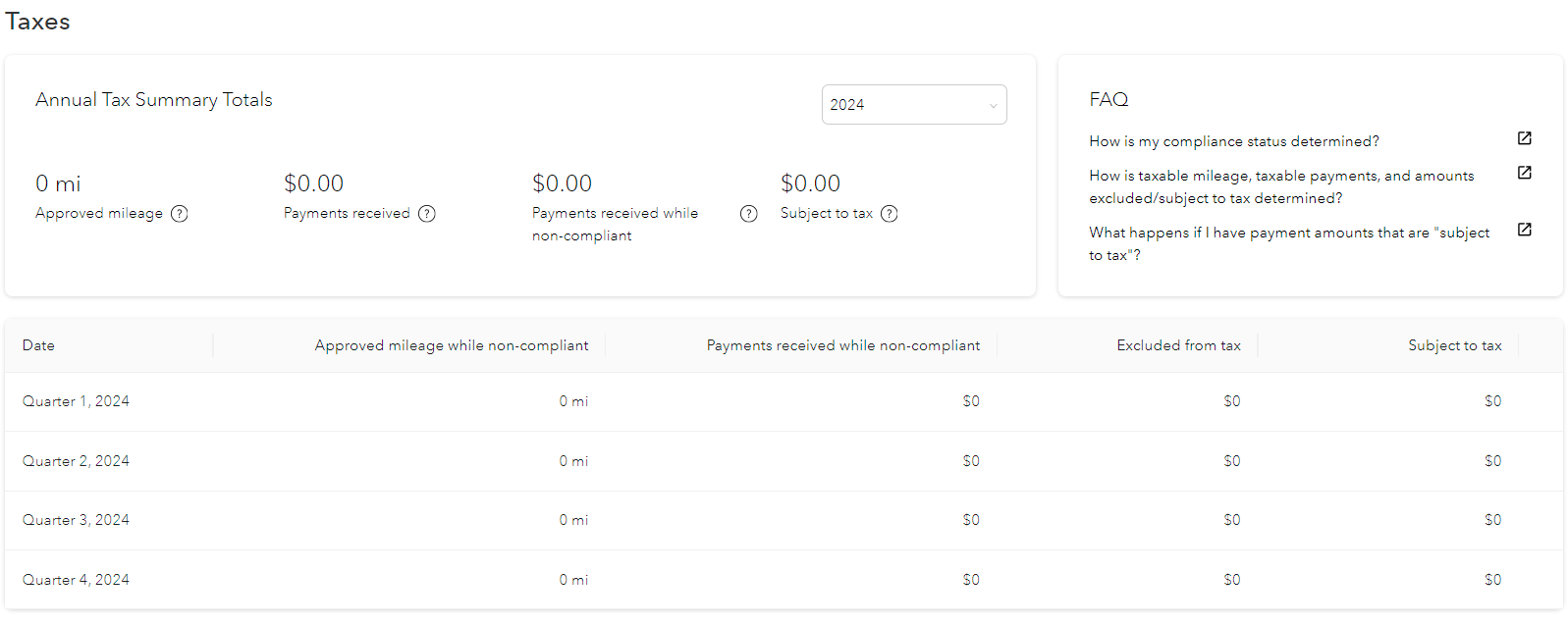Click 'Subject to tax' table column header
Image resolution: width=1568 pixels, height=625 pixels.
click(1454, 345)
